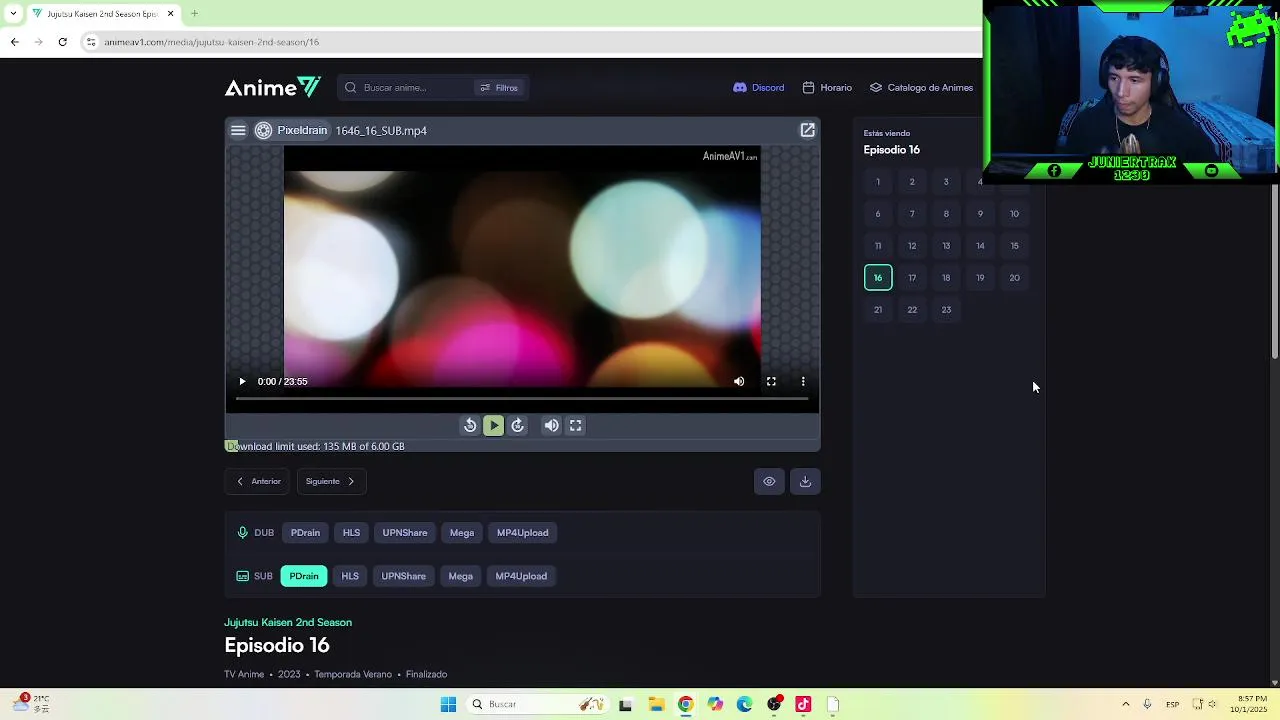
Task: Select the highlighted episode 16
Action: (878, 278)
